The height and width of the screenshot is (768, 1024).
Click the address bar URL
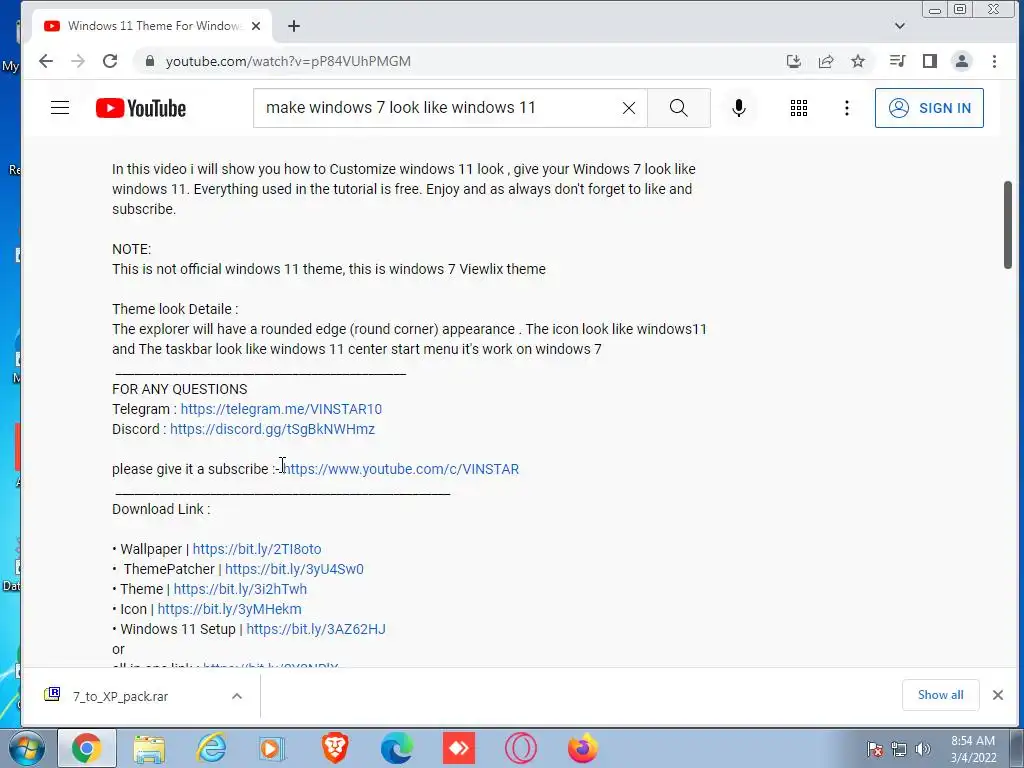pyautogui.click(x=288, y=61)
